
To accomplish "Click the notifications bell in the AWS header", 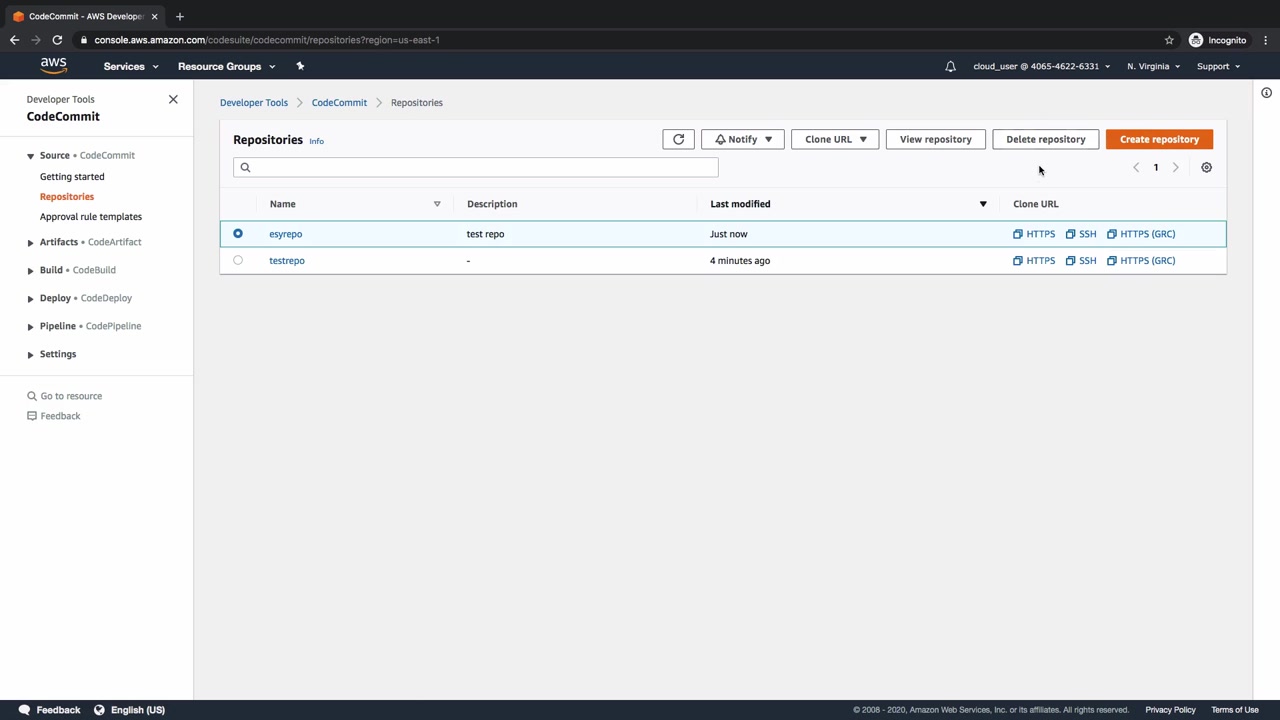I will coord(950,66).
